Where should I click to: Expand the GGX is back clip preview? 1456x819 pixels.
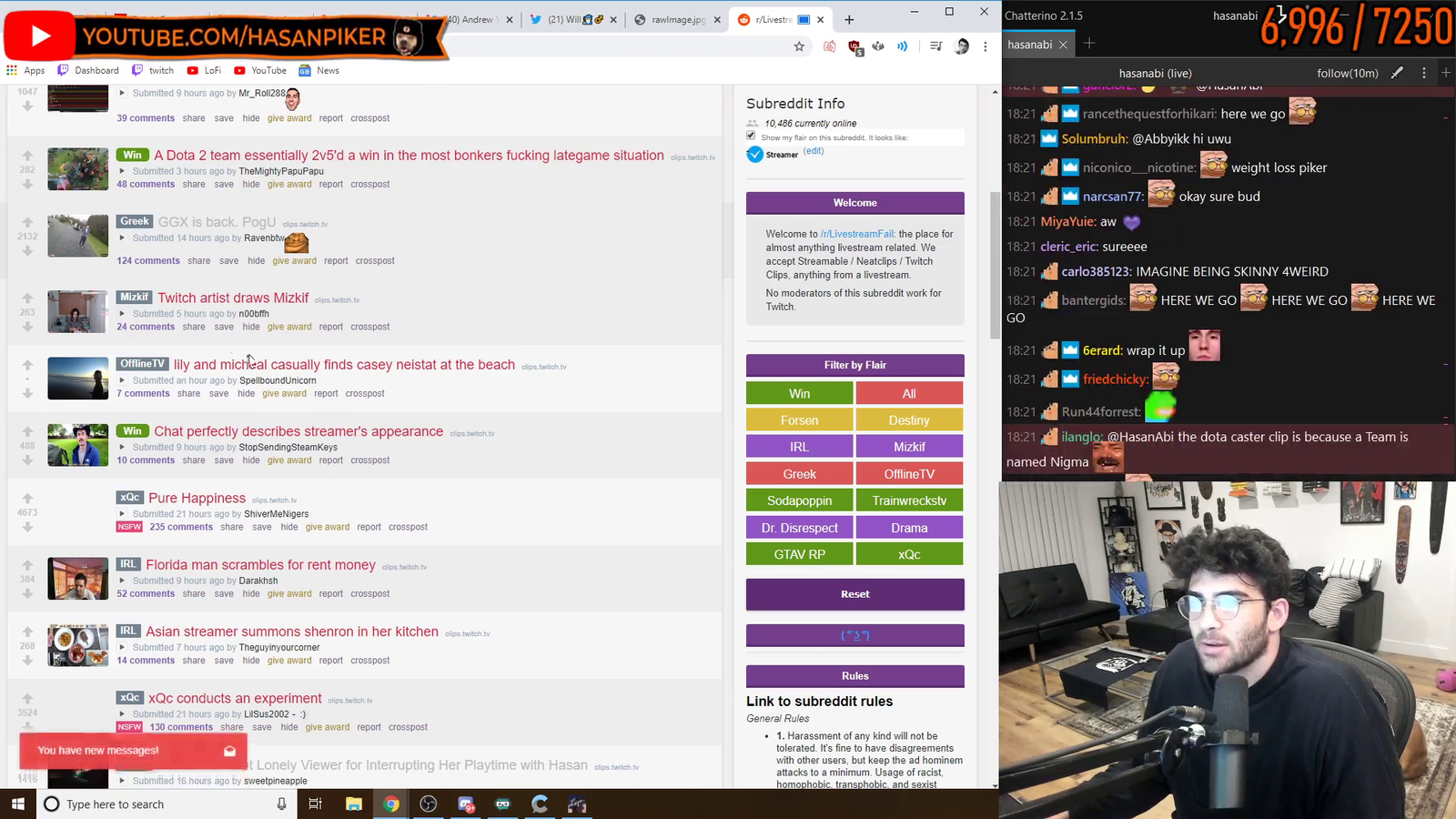[122, 238]
